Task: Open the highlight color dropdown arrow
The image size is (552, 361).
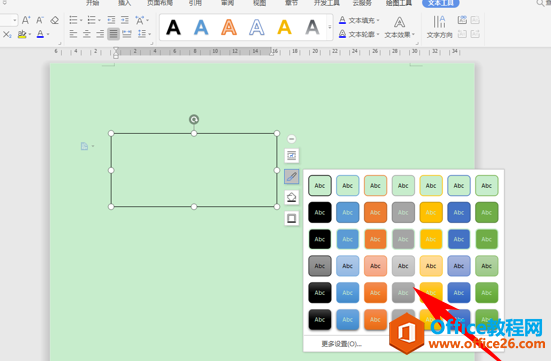Action: pos(30,35)
